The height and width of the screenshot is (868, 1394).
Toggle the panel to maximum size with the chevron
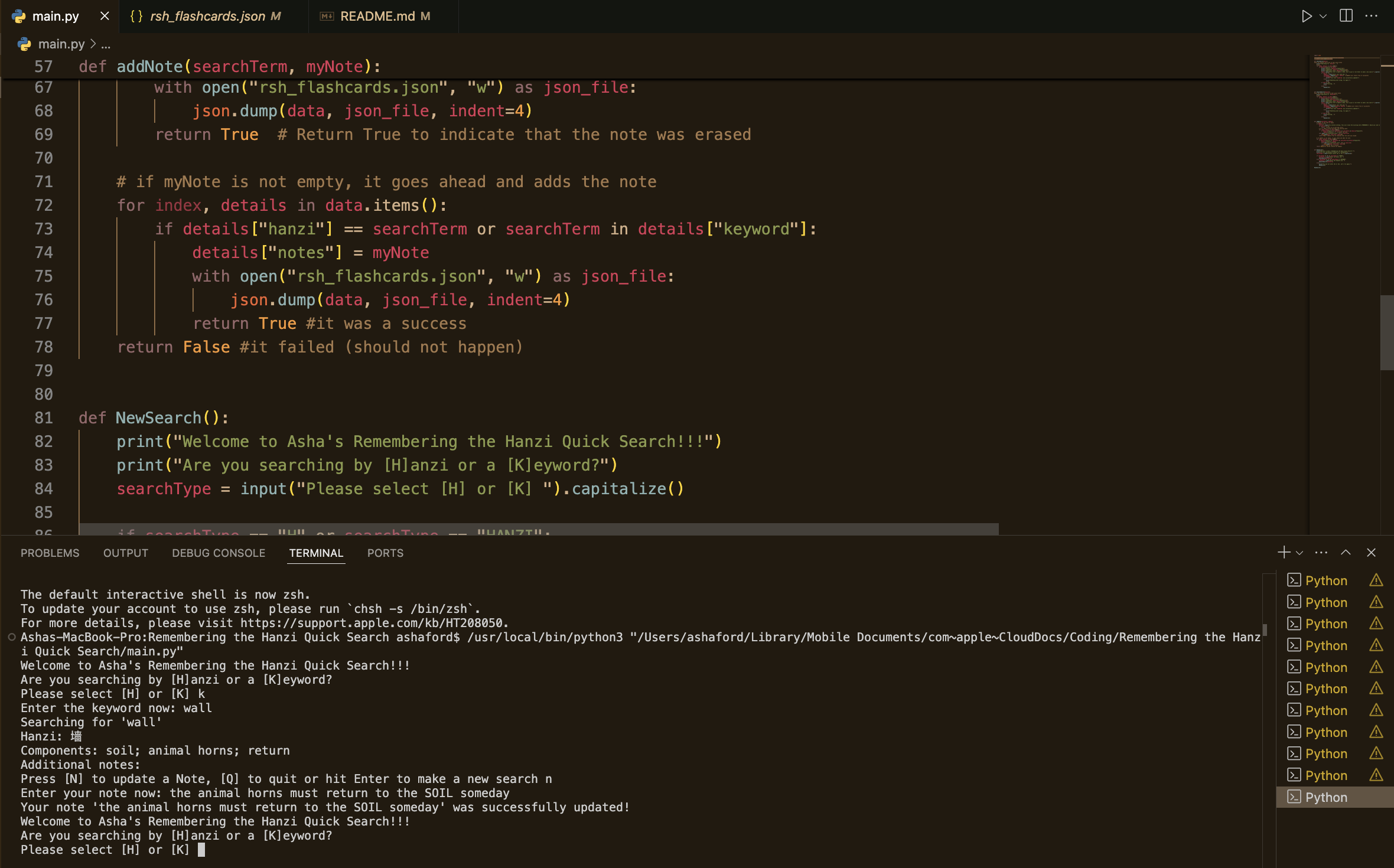(1346, 553)
